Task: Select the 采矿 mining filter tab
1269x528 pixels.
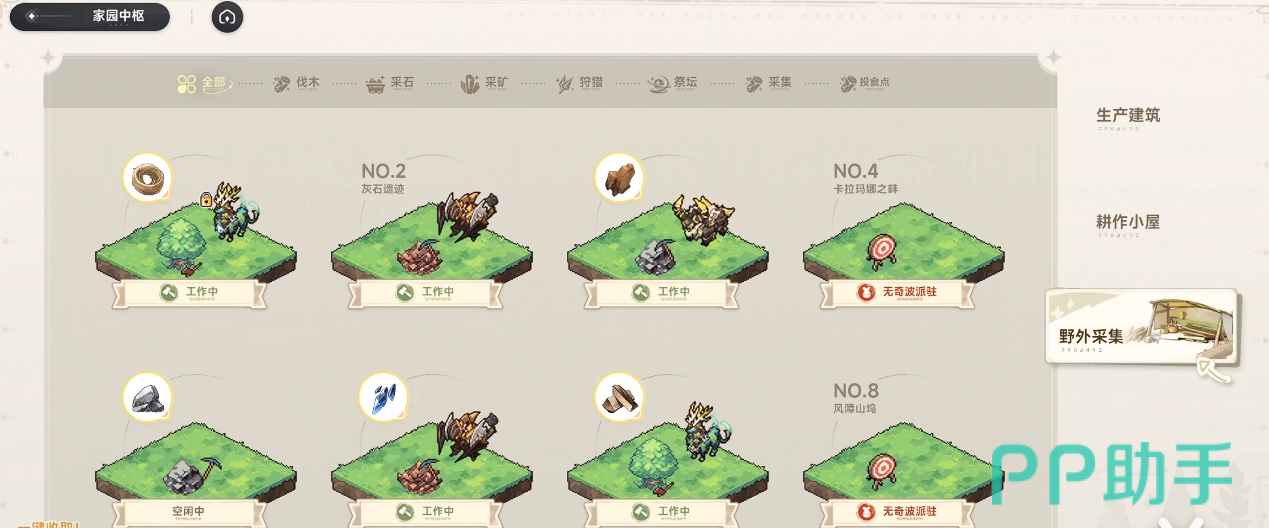Action: click(x=485, y=84)
